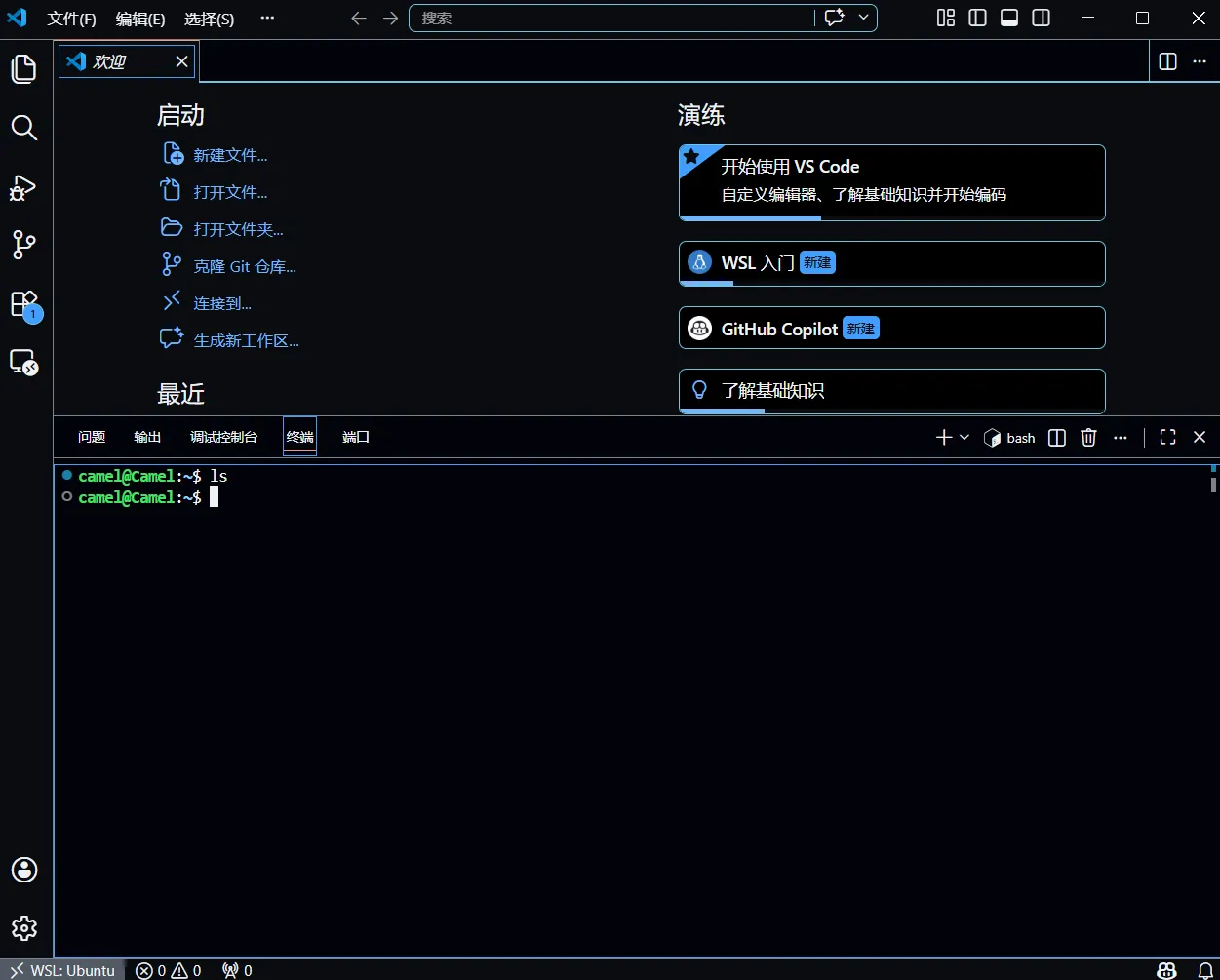Split the terminal

click(x=1057, y=438)
